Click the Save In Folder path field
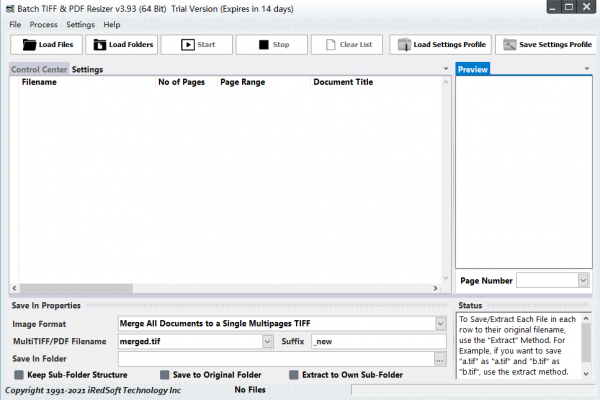The image size is (600, 400). tap(276, 359)
